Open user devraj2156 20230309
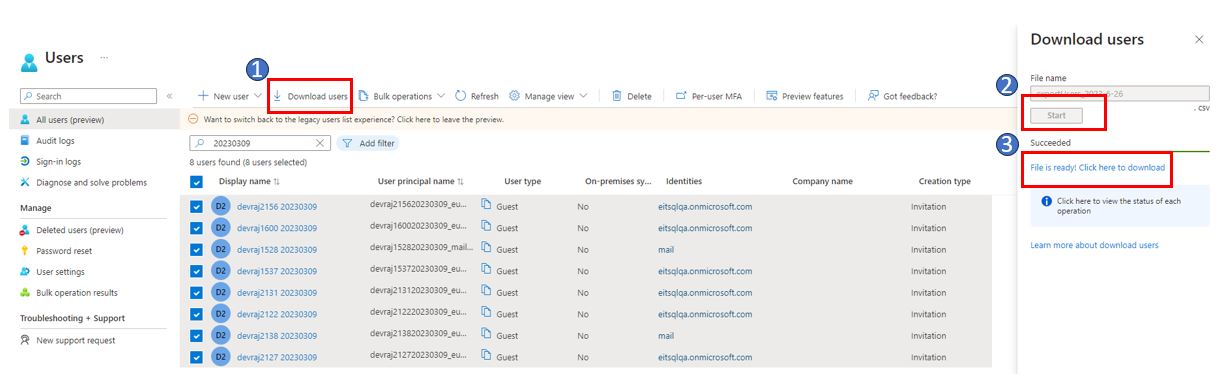The image size is (1232, 386). [277, 207]
